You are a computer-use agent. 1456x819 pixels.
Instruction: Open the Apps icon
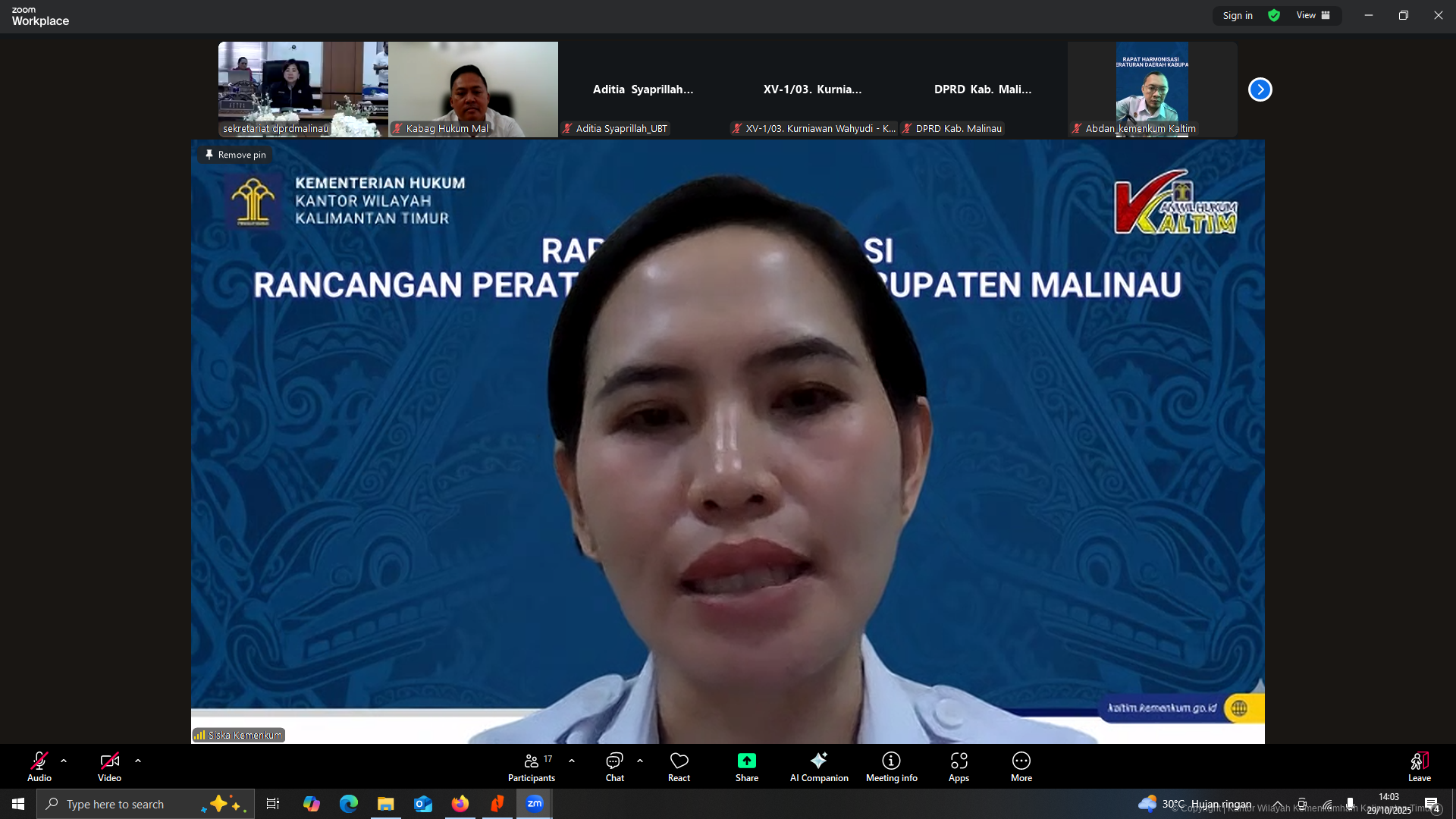pyautogui.click(x=959, y=761)
